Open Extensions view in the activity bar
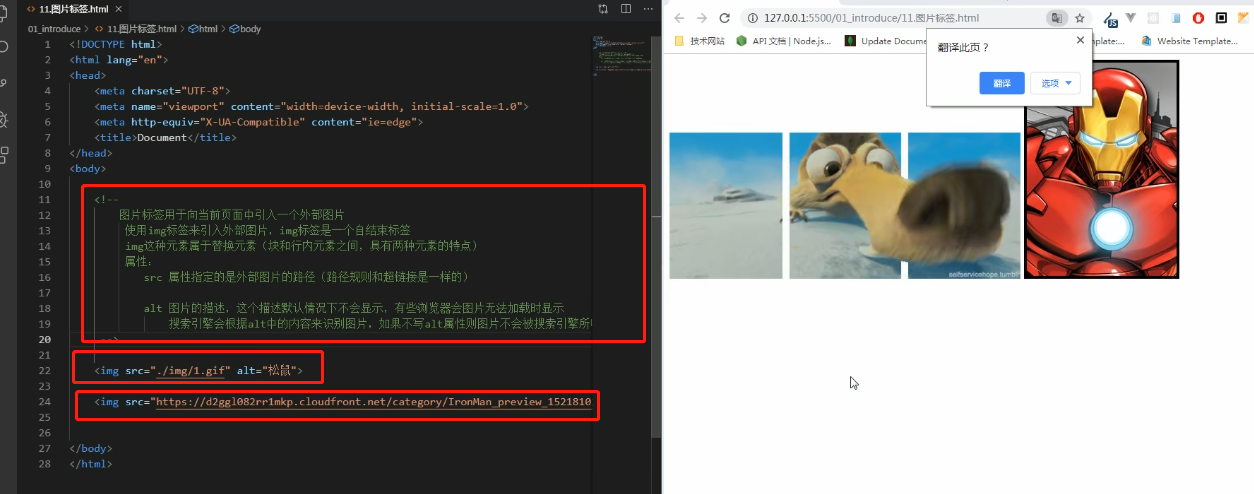 [3, 155]
